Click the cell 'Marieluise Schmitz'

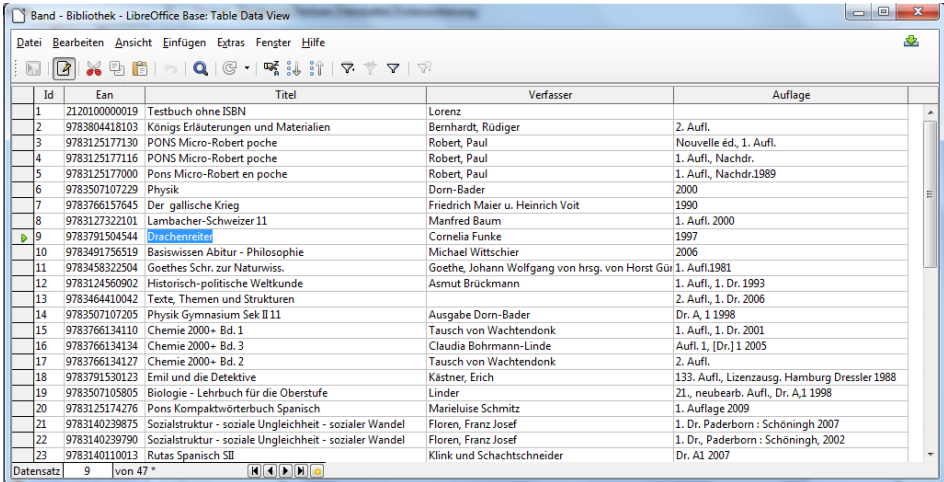click(550, 409)
